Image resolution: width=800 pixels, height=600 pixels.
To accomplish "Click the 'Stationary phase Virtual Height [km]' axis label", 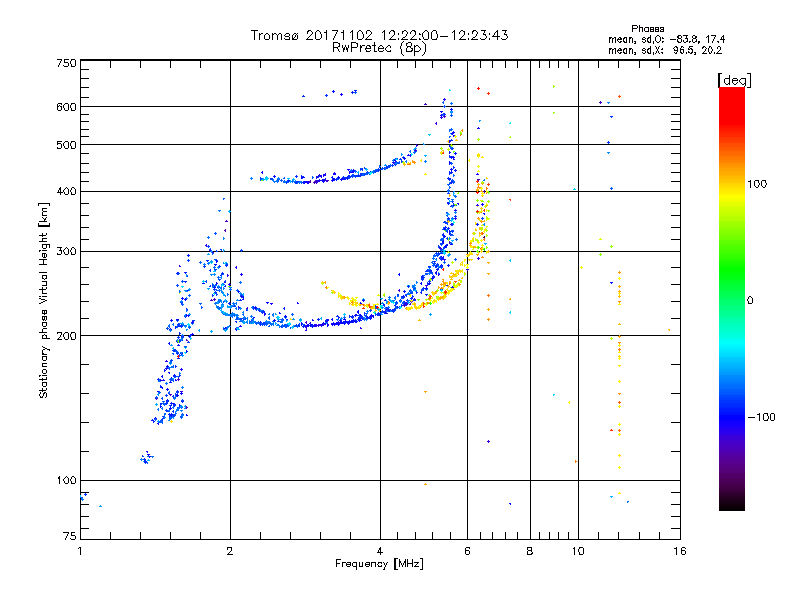I will (x=44, y=300).
